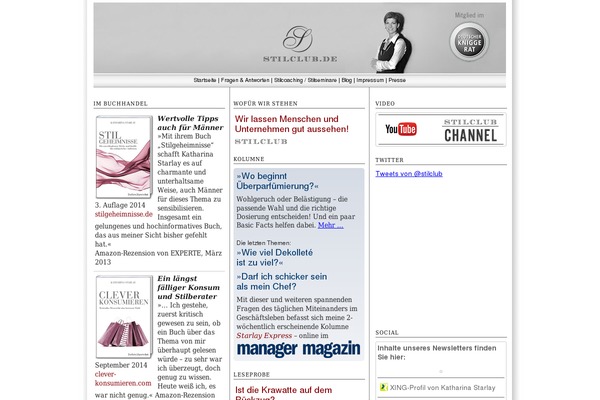Click the LESEPROBE section heading
This screenshot has height=400, width=600.
pos(251,374)
